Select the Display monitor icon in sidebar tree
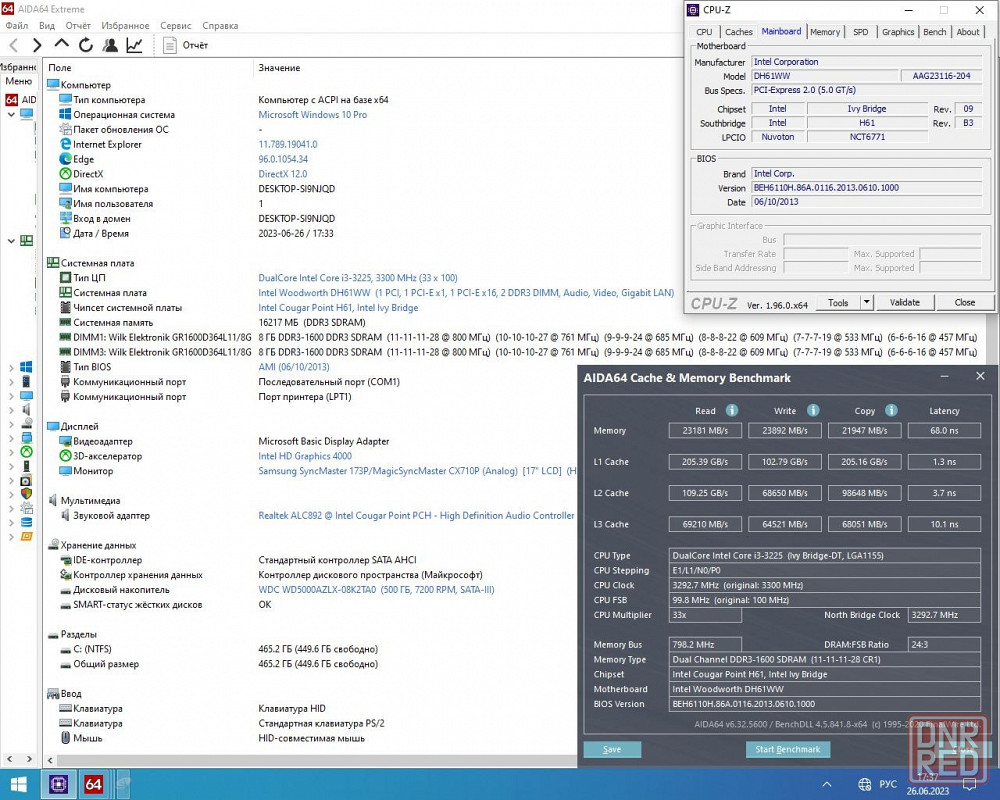Screen dimensions: 1000x800 pyautogui.click(x=26, y=396)
